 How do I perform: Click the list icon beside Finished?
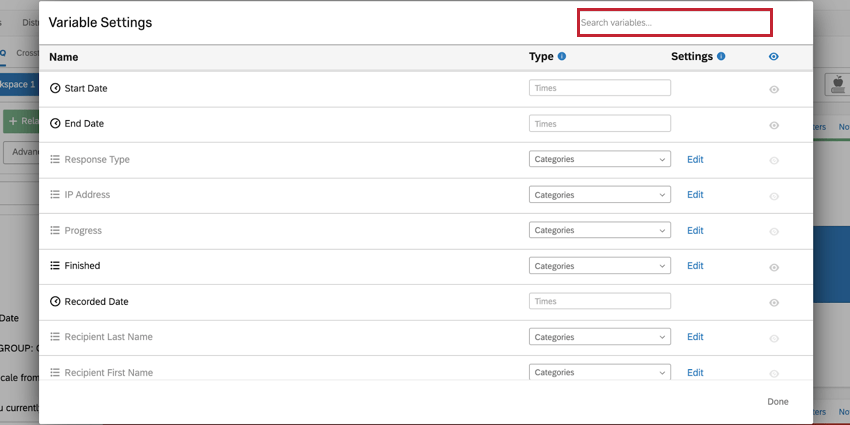[55, 266]
